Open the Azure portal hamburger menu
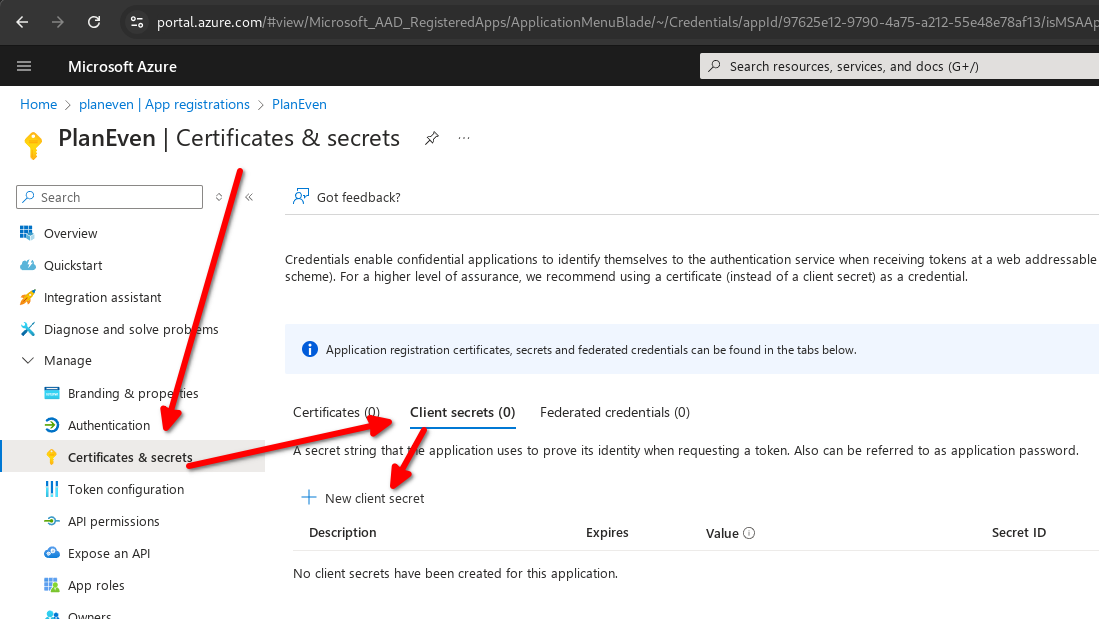This screenshot has width=1099, height=619. pos(24,66)
